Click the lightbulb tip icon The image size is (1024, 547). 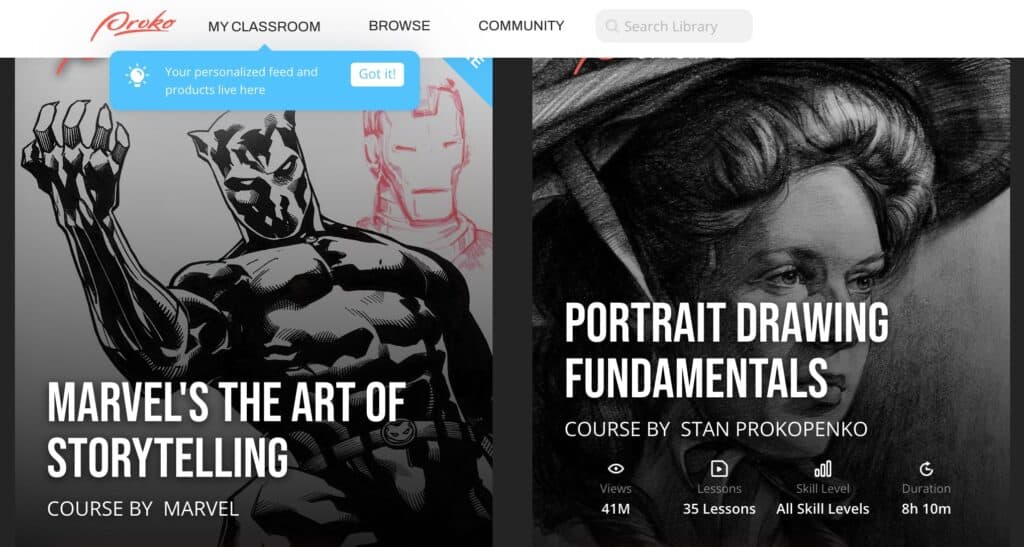pyautogui.click(x=137, y=76)
